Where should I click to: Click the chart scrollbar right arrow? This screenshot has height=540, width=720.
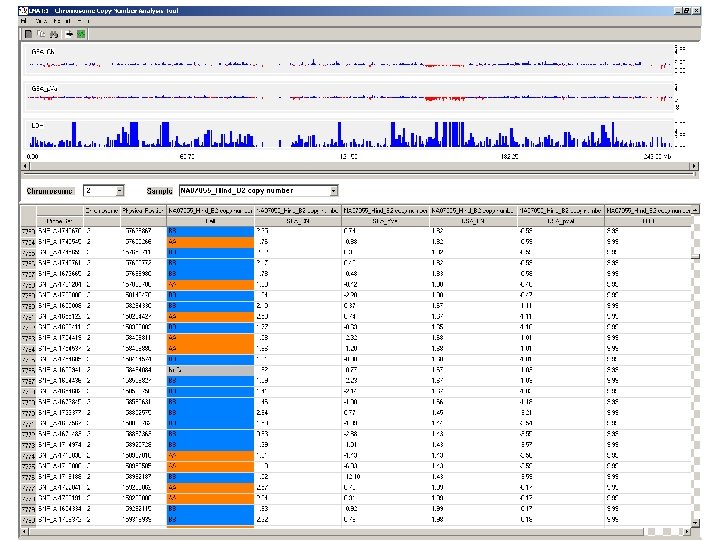pos(694,166)
